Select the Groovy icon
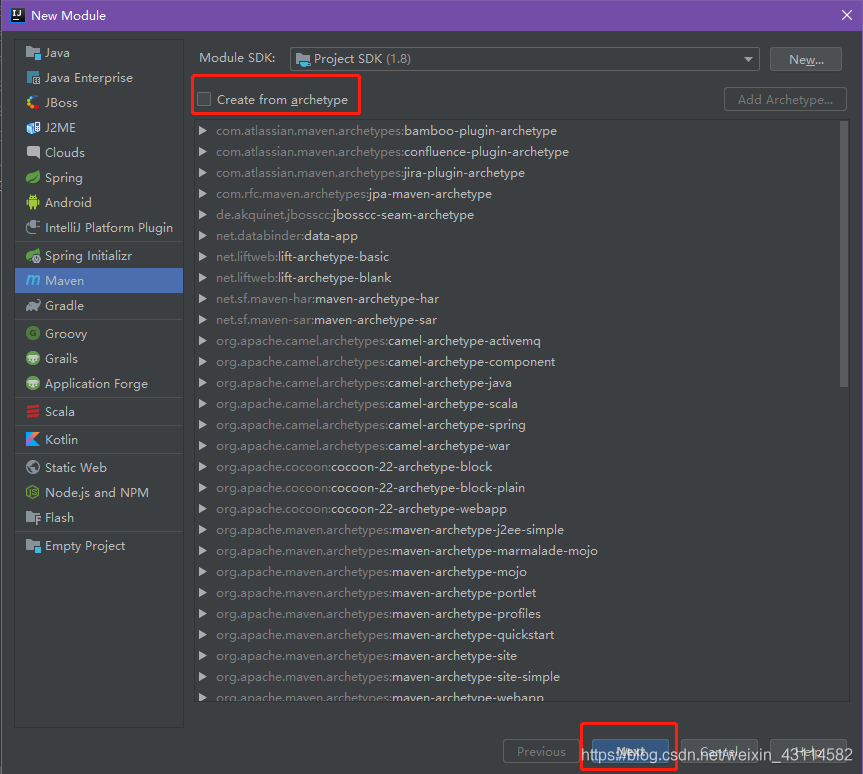The height and width of the screenshot is (774, 863). pyautogui.click(x=33, y=334)
